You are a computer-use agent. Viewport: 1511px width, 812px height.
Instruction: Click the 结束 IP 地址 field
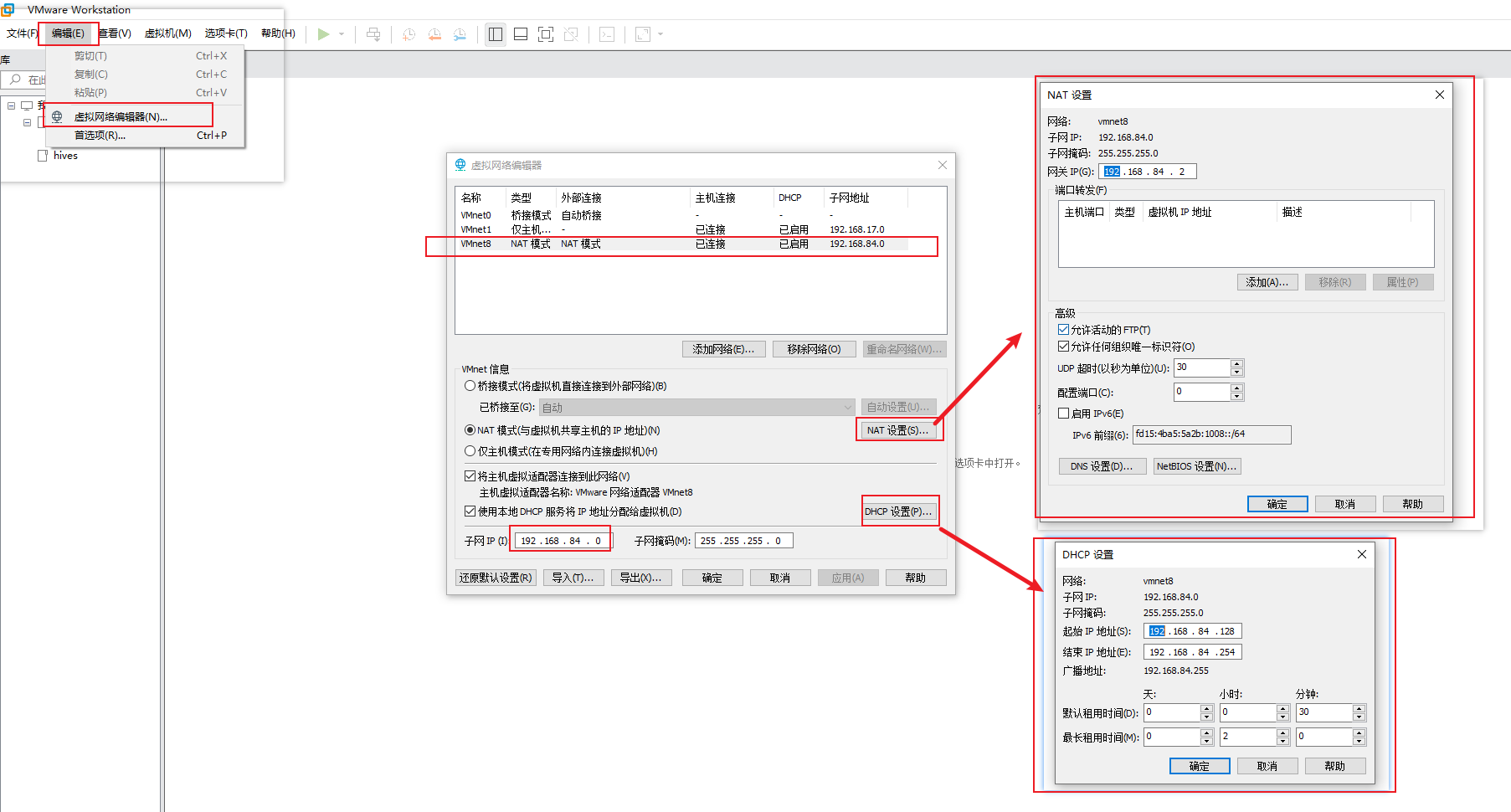pos(1193,652)
